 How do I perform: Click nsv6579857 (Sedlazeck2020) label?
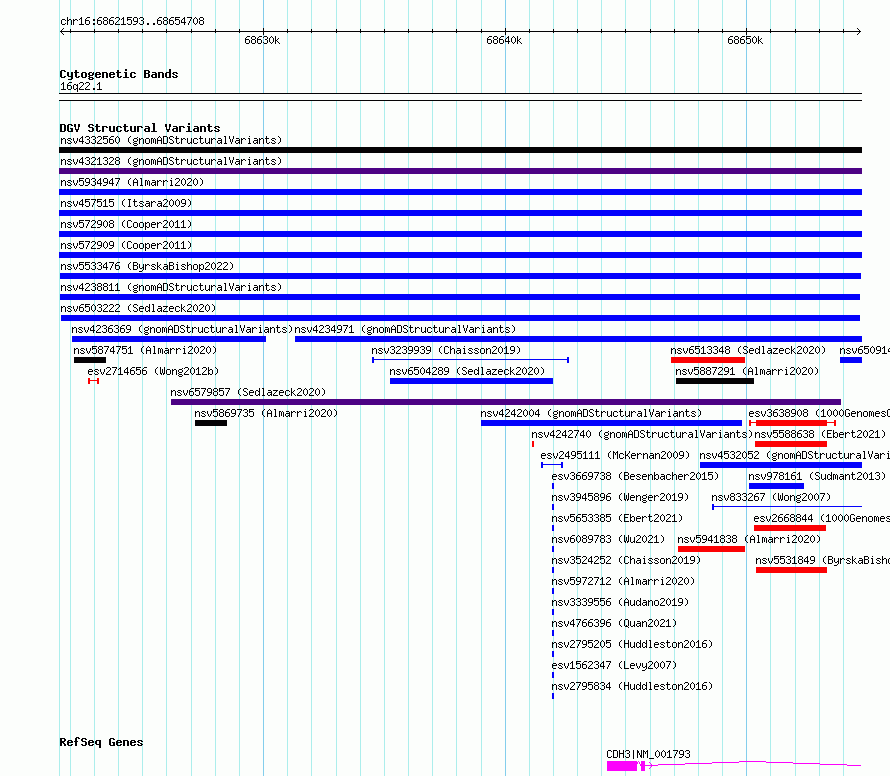click(x=248, y=392)
